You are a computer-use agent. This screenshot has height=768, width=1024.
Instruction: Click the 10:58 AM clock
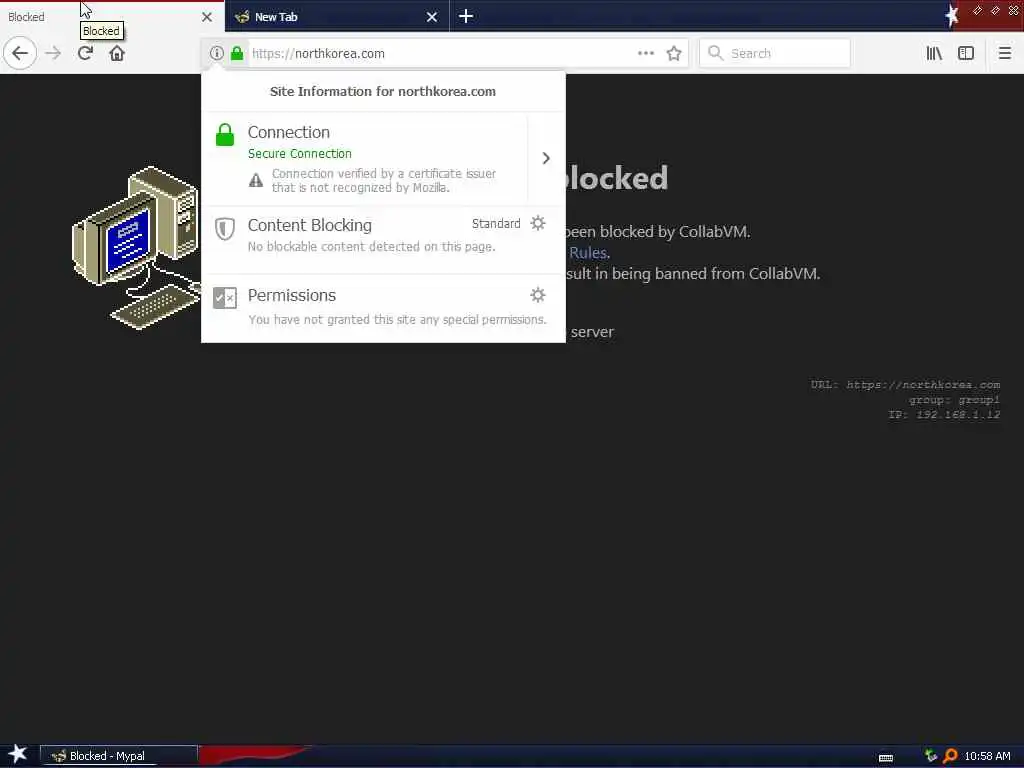pyautogui.click(x=987, y=756)
